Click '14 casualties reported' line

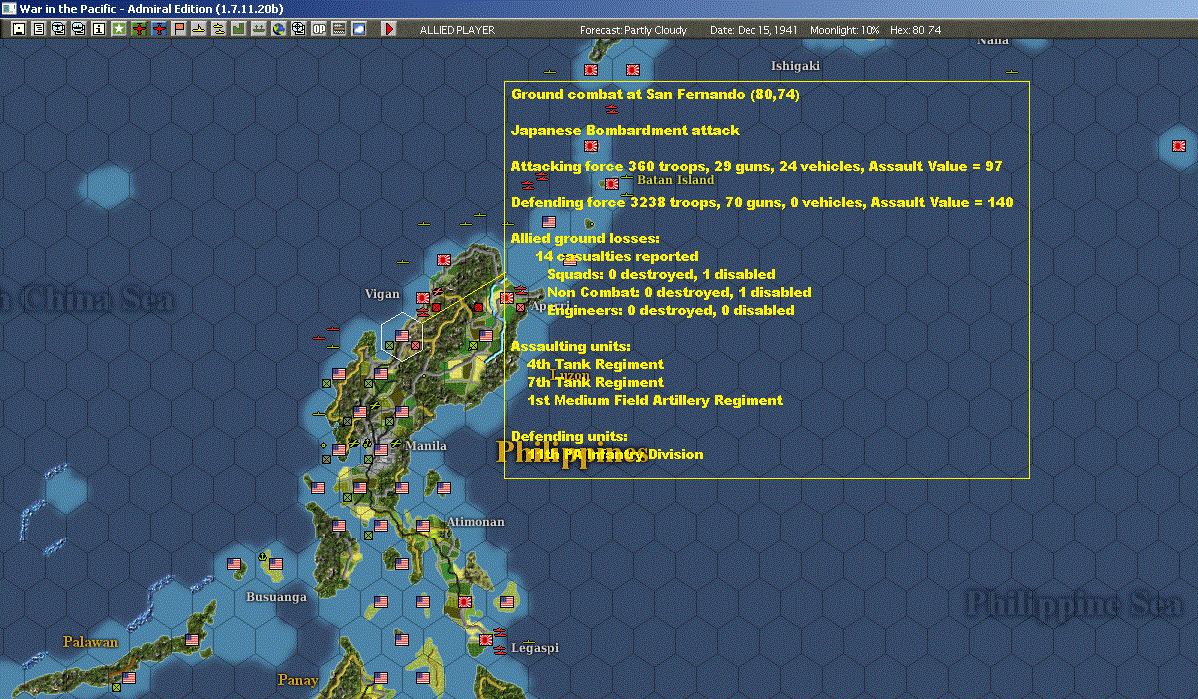click(617, 256)
